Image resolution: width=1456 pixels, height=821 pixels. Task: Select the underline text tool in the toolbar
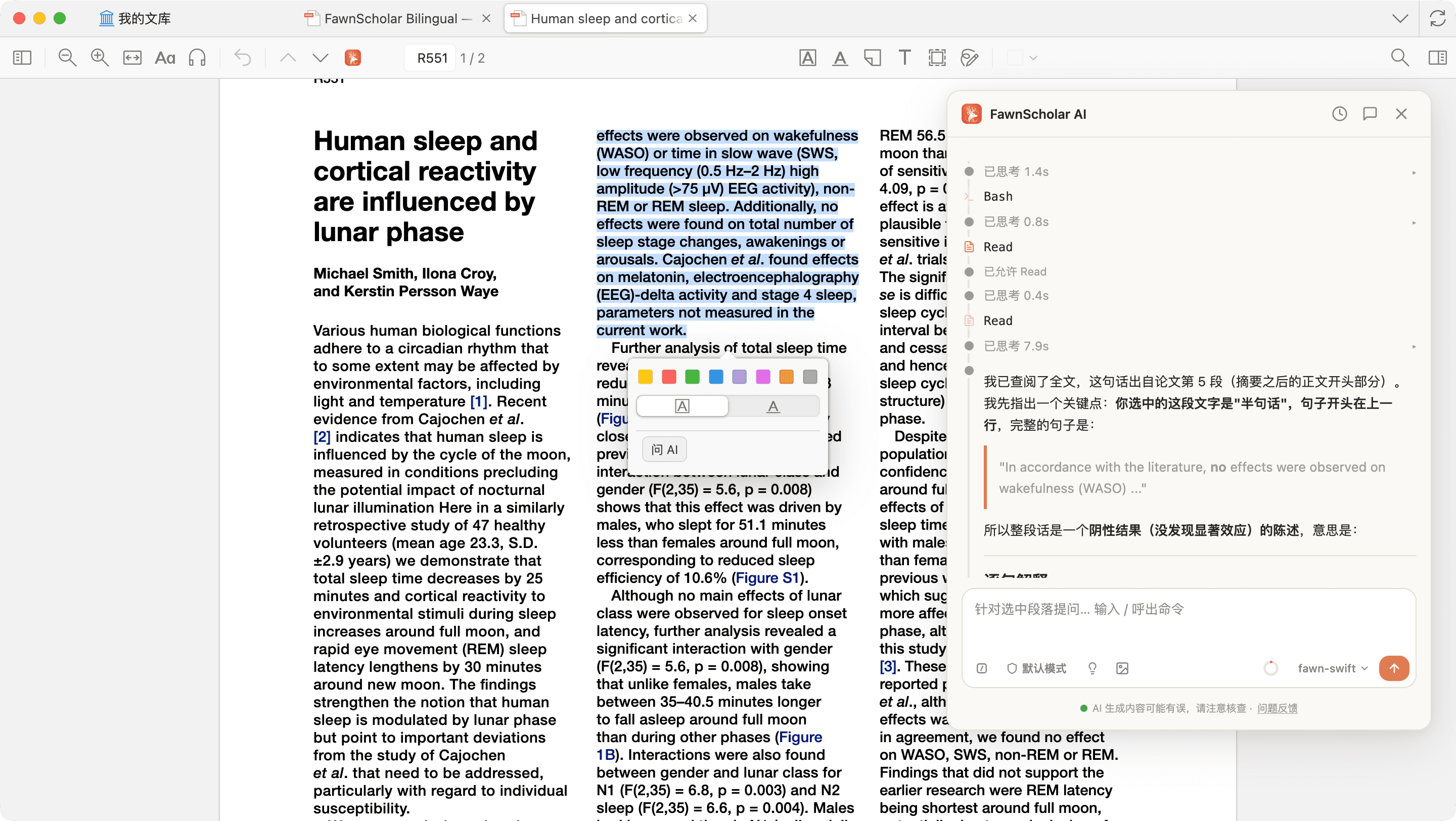click(840, 58)
